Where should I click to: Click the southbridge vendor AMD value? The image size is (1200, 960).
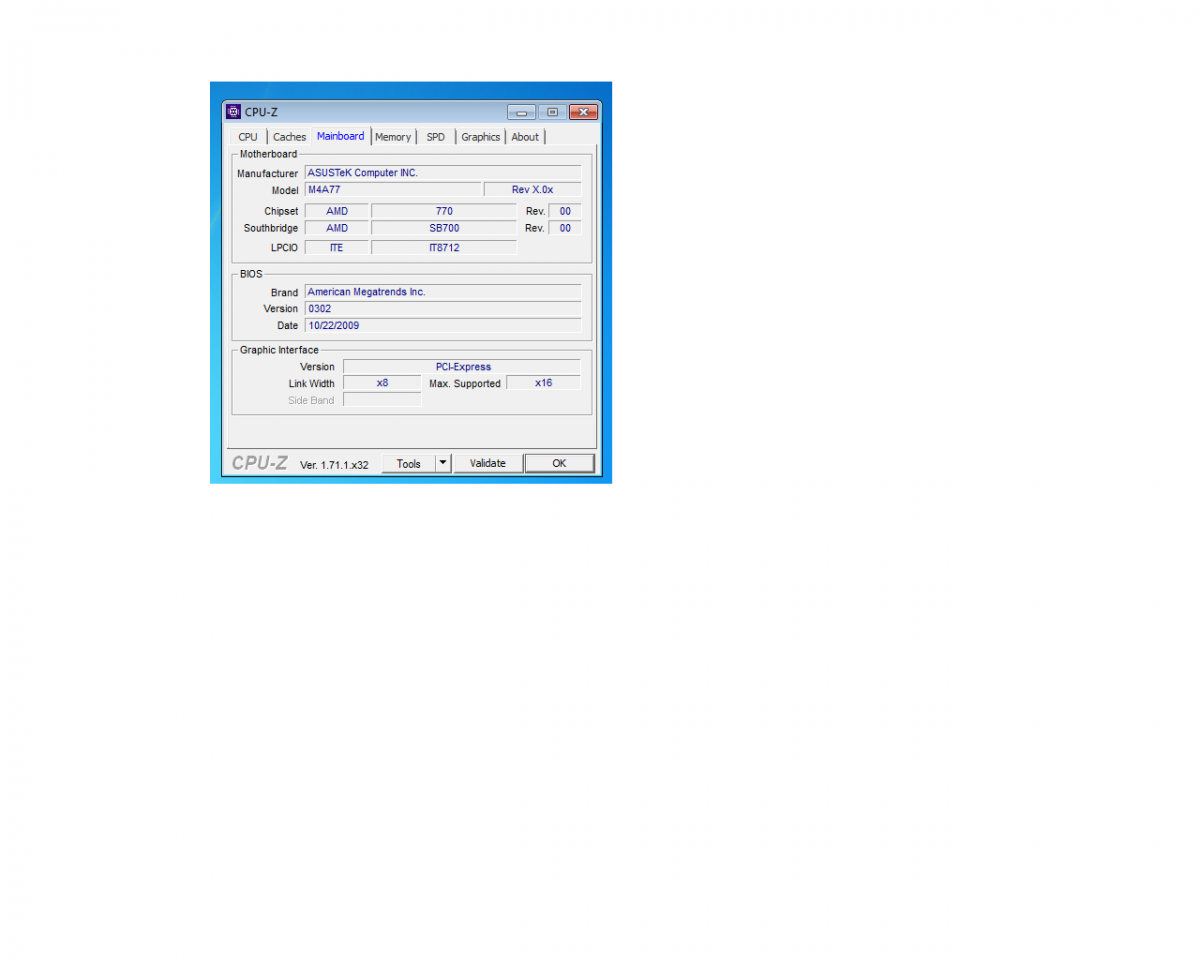[336, 228]
